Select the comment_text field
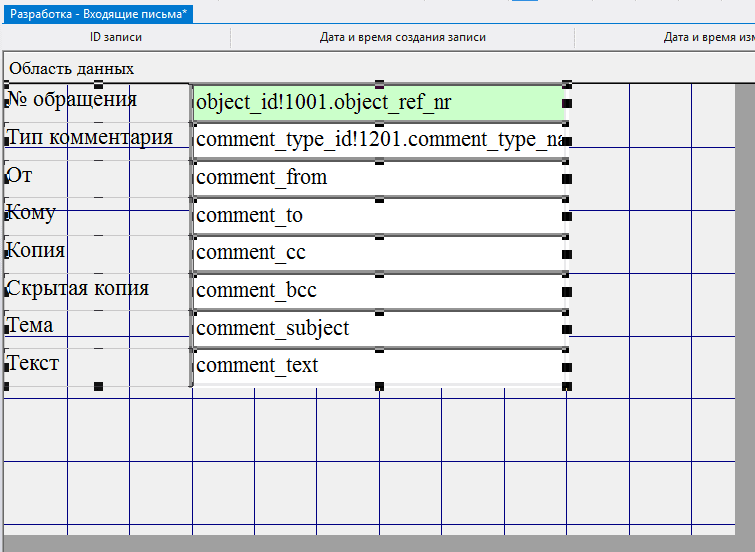The image size is (755, 552). (x=378, y=366)
